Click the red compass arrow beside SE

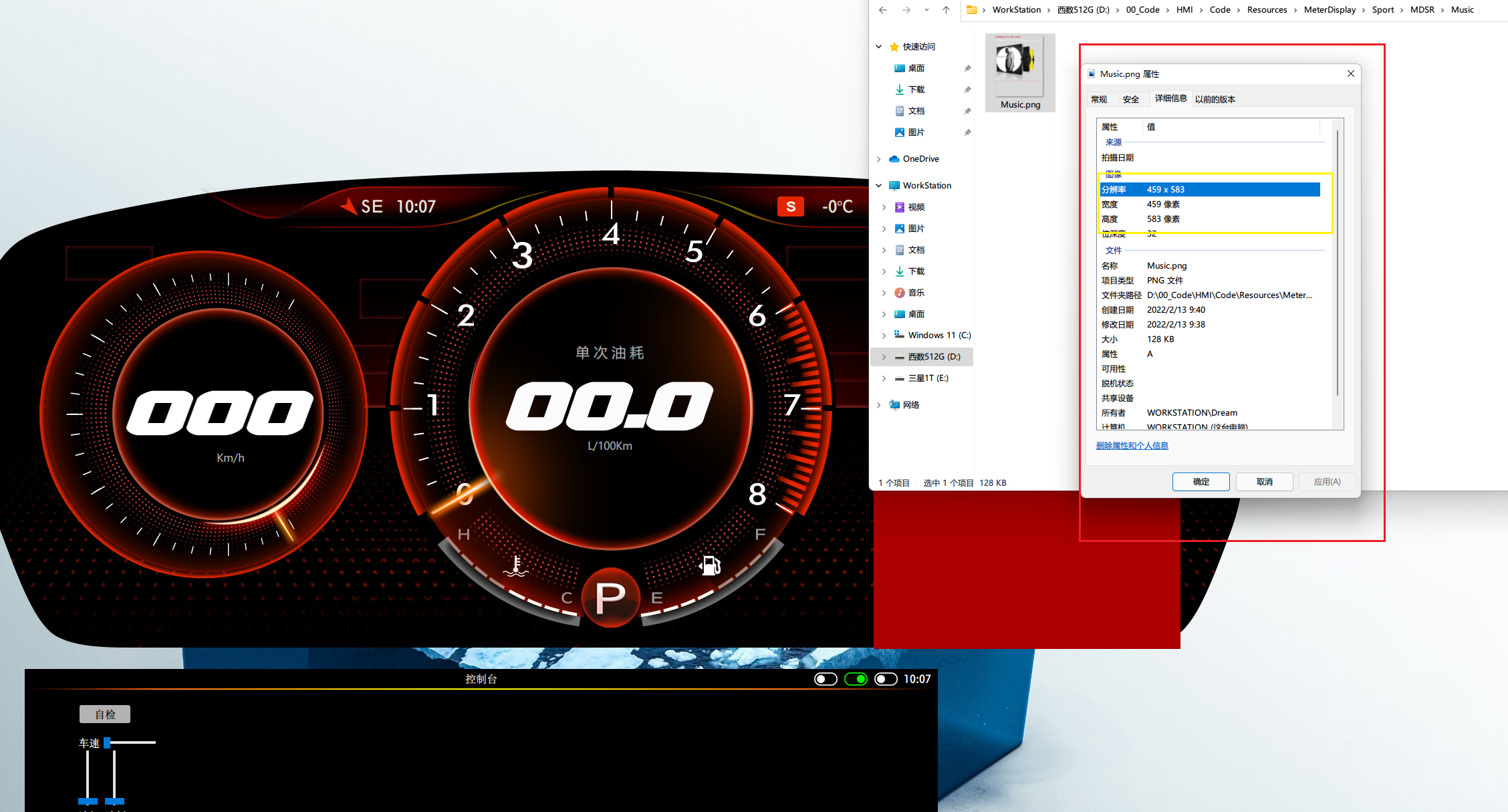349,206
